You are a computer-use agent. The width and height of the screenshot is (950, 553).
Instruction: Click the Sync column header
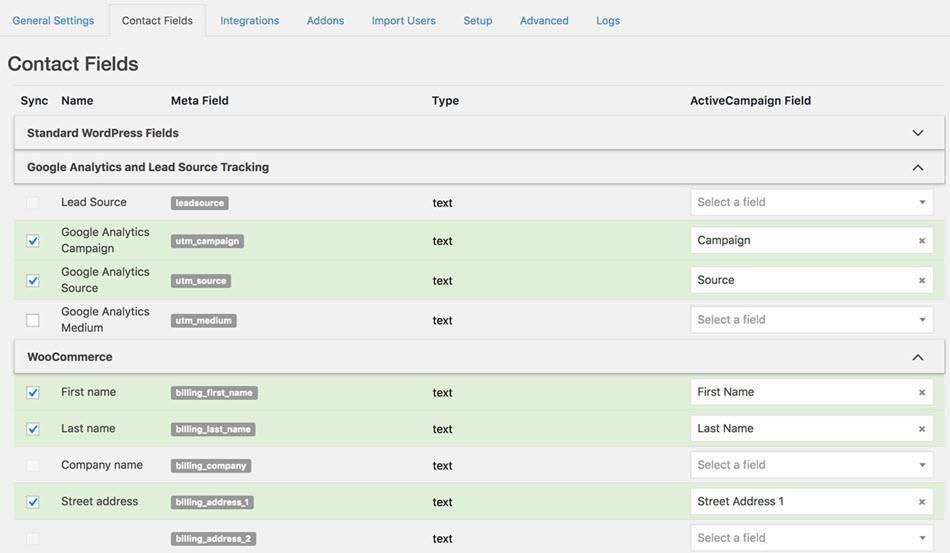click(x=34, y=101)
